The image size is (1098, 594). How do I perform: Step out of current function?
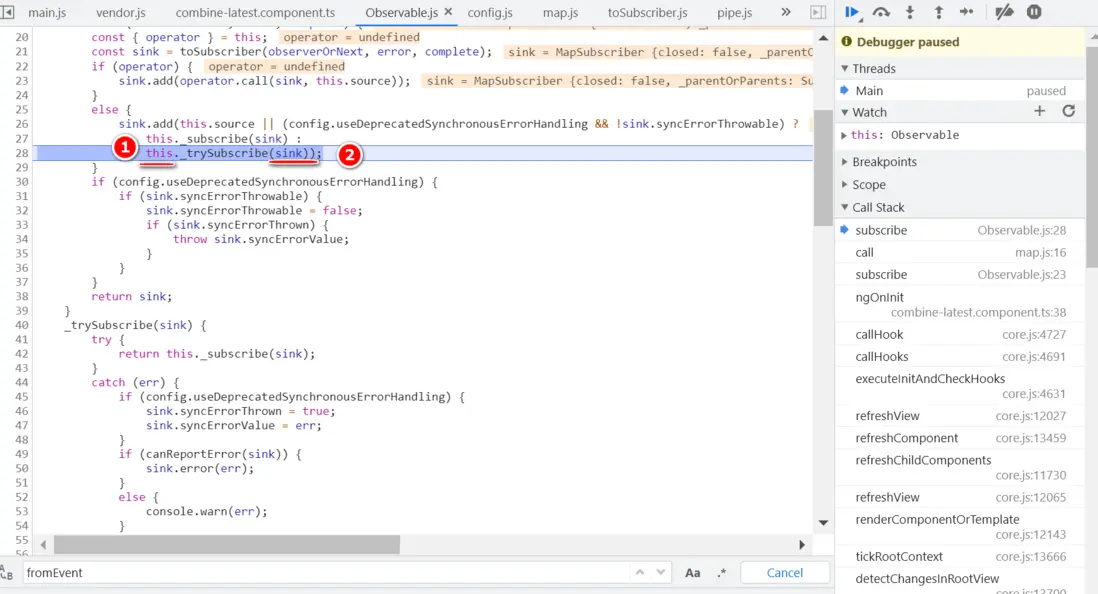pyautogui.click(x=938, y=12)
